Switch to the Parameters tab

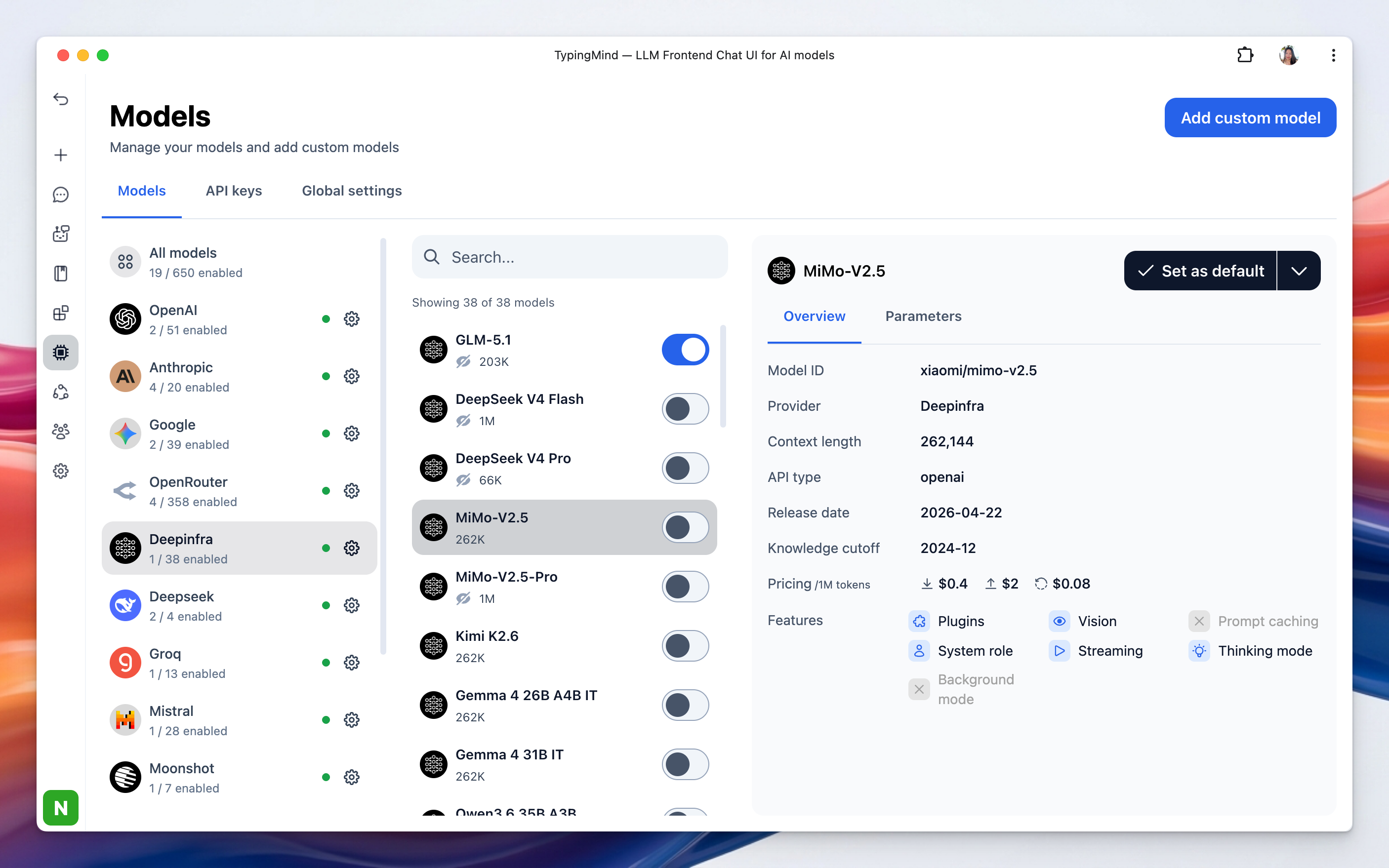coord(923,316)
